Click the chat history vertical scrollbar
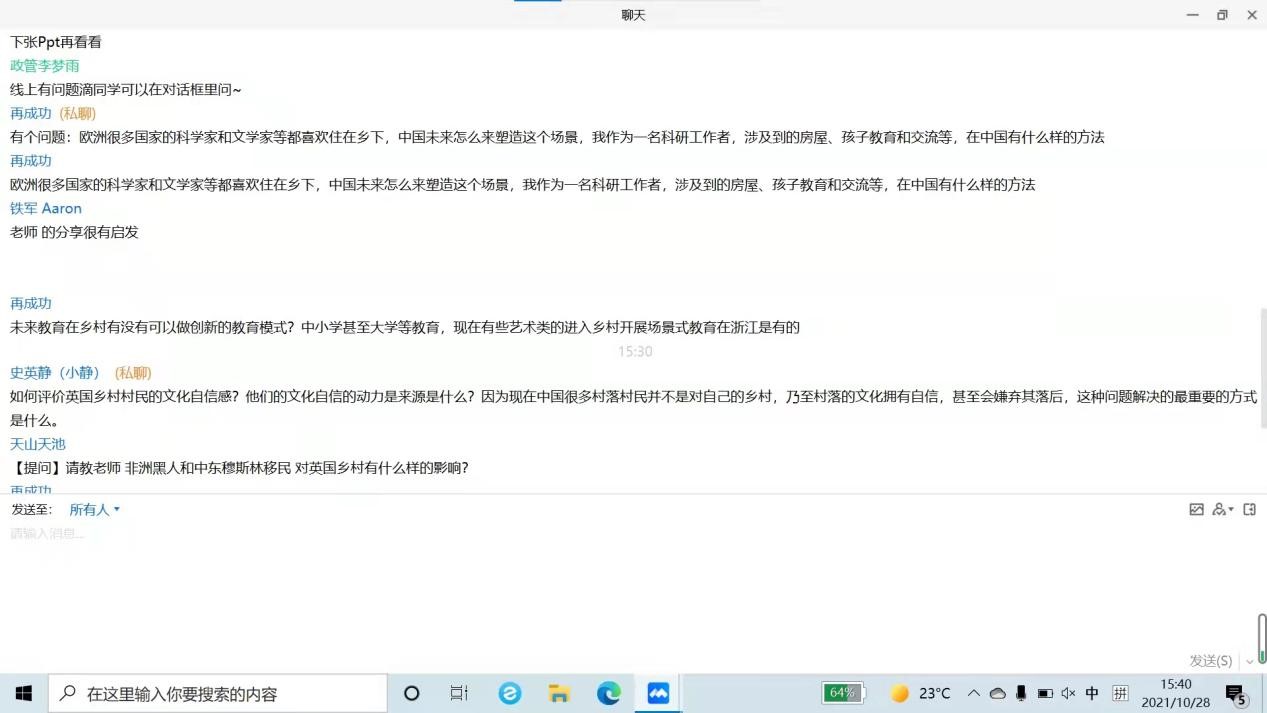The height and width of the screenshot is (713, 1267). [x=1262, y=370]
